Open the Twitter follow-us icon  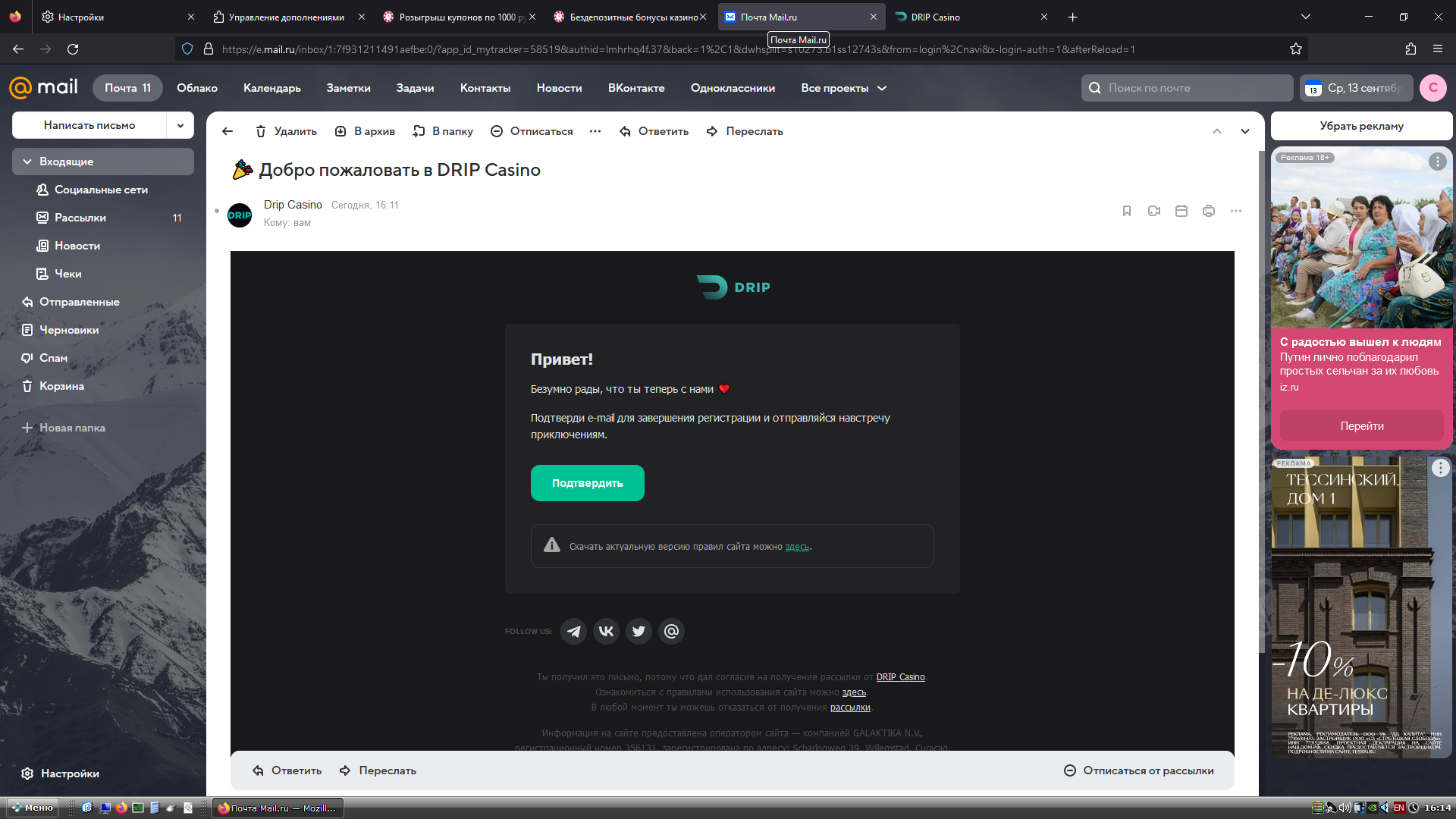point(639,631)
